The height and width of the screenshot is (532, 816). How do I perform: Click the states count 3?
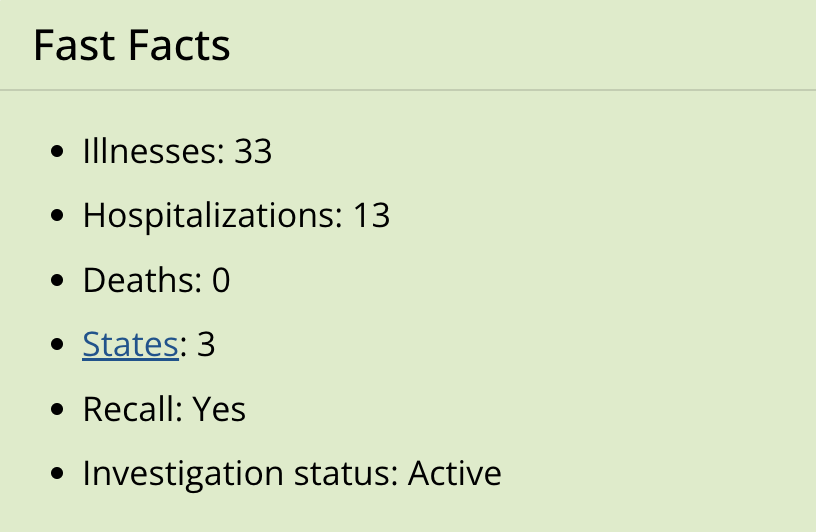(206, 344)
